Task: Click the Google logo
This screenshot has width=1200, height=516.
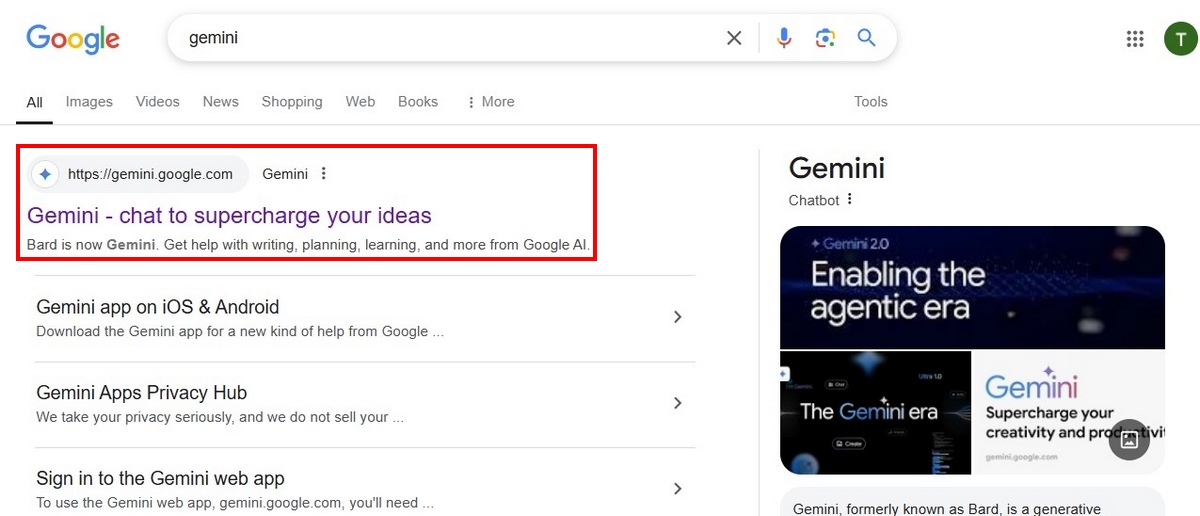Action: tap(73, 39)
